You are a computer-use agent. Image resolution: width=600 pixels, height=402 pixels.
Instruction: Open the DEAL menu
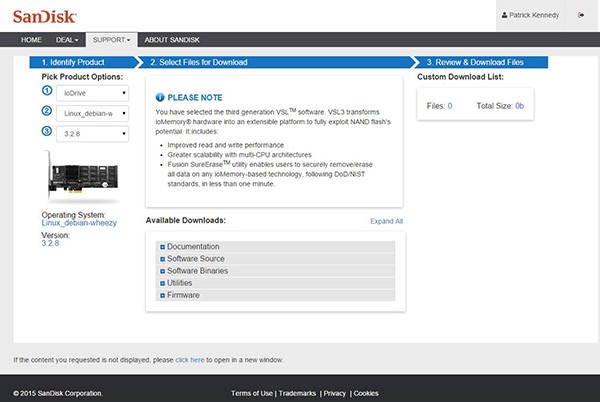(66, 39)
